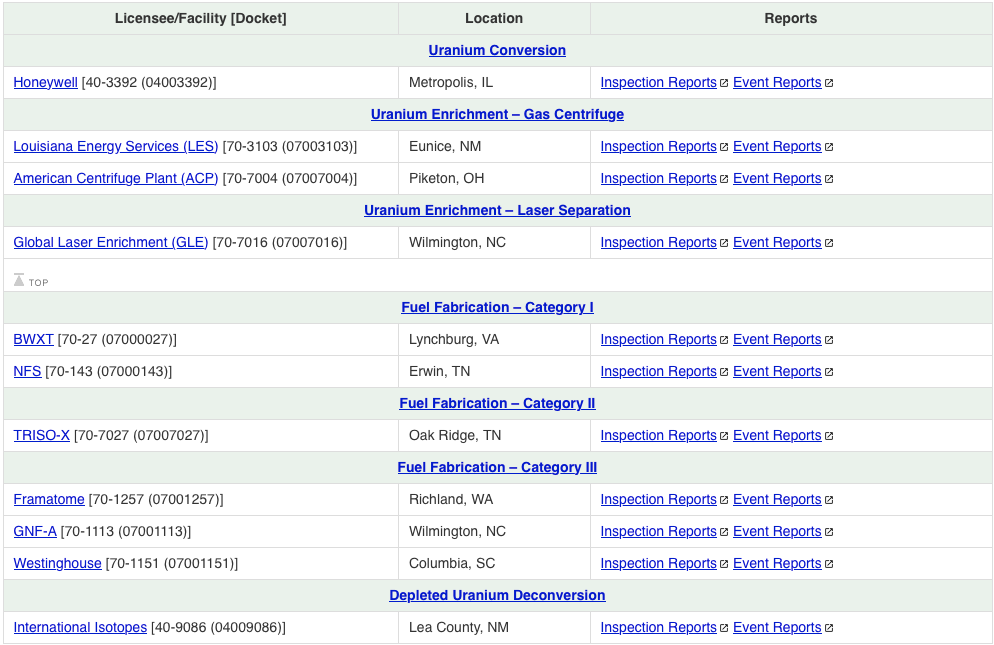View Inspection Reports for Global Laser Enrichment
Screen dimensions: 994x645
click(x=659, y=242)
